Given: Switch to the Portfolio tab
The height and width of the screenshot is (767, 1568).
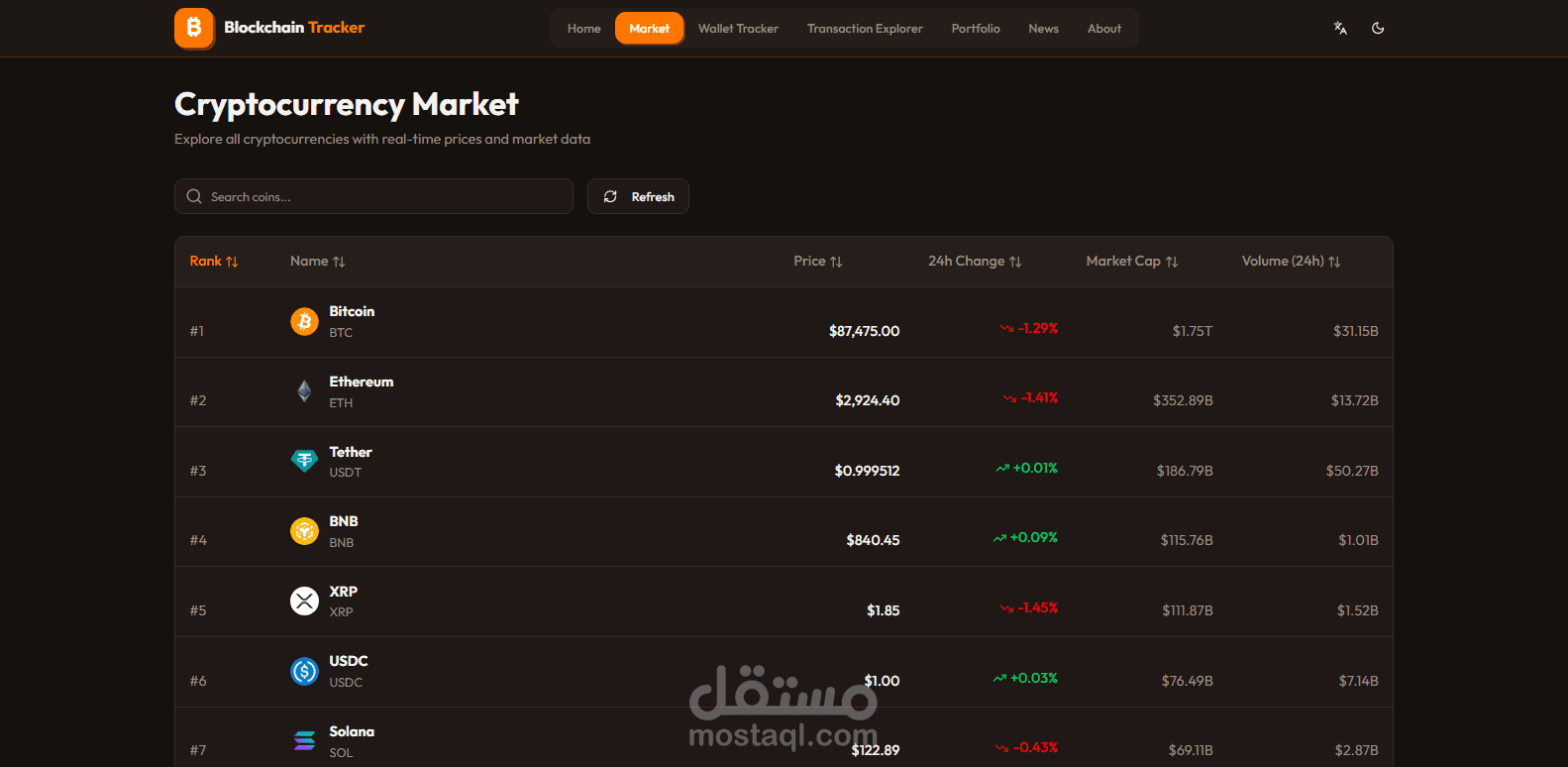Looking at the screenshot, I should click(x=976, y=28).
